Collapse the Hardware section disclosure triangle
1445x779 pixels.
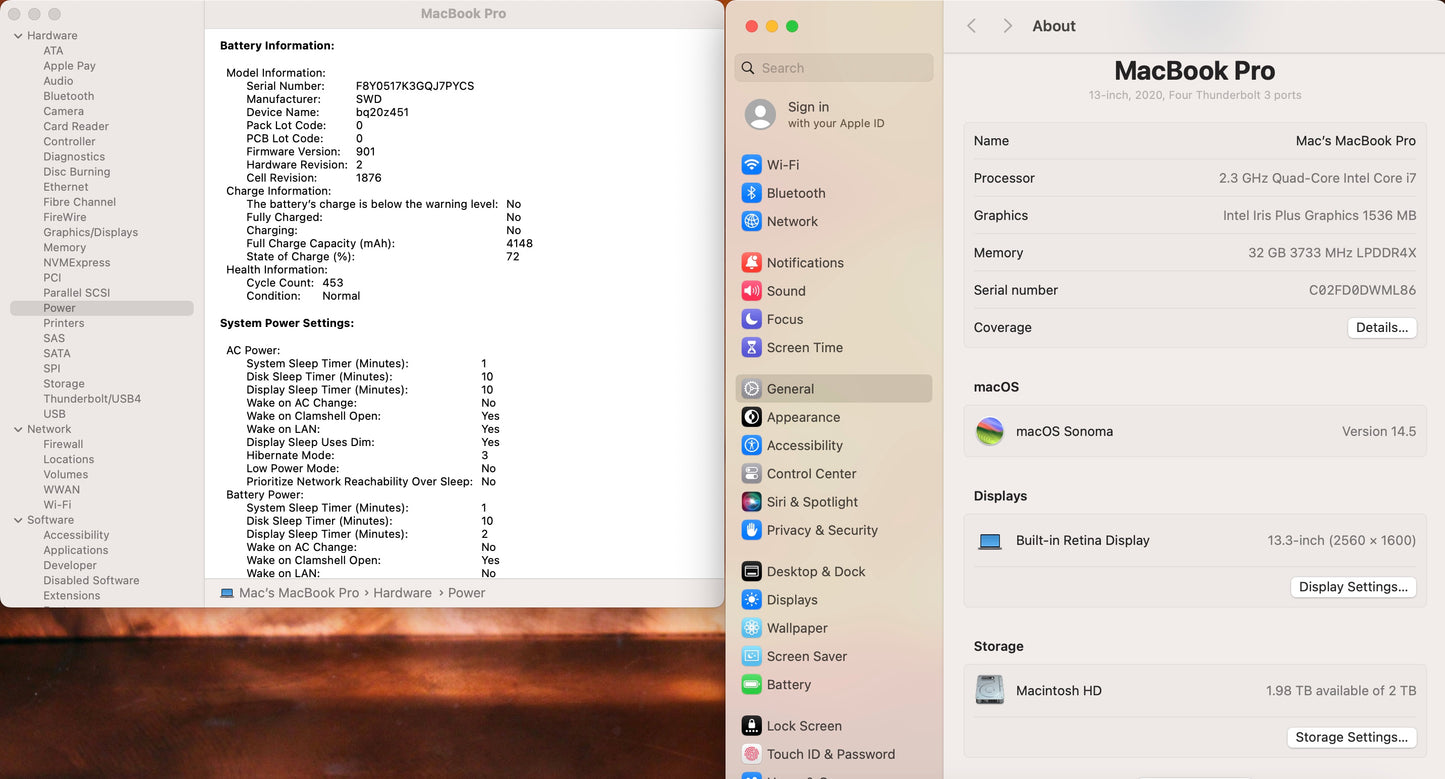coord(18,36)
